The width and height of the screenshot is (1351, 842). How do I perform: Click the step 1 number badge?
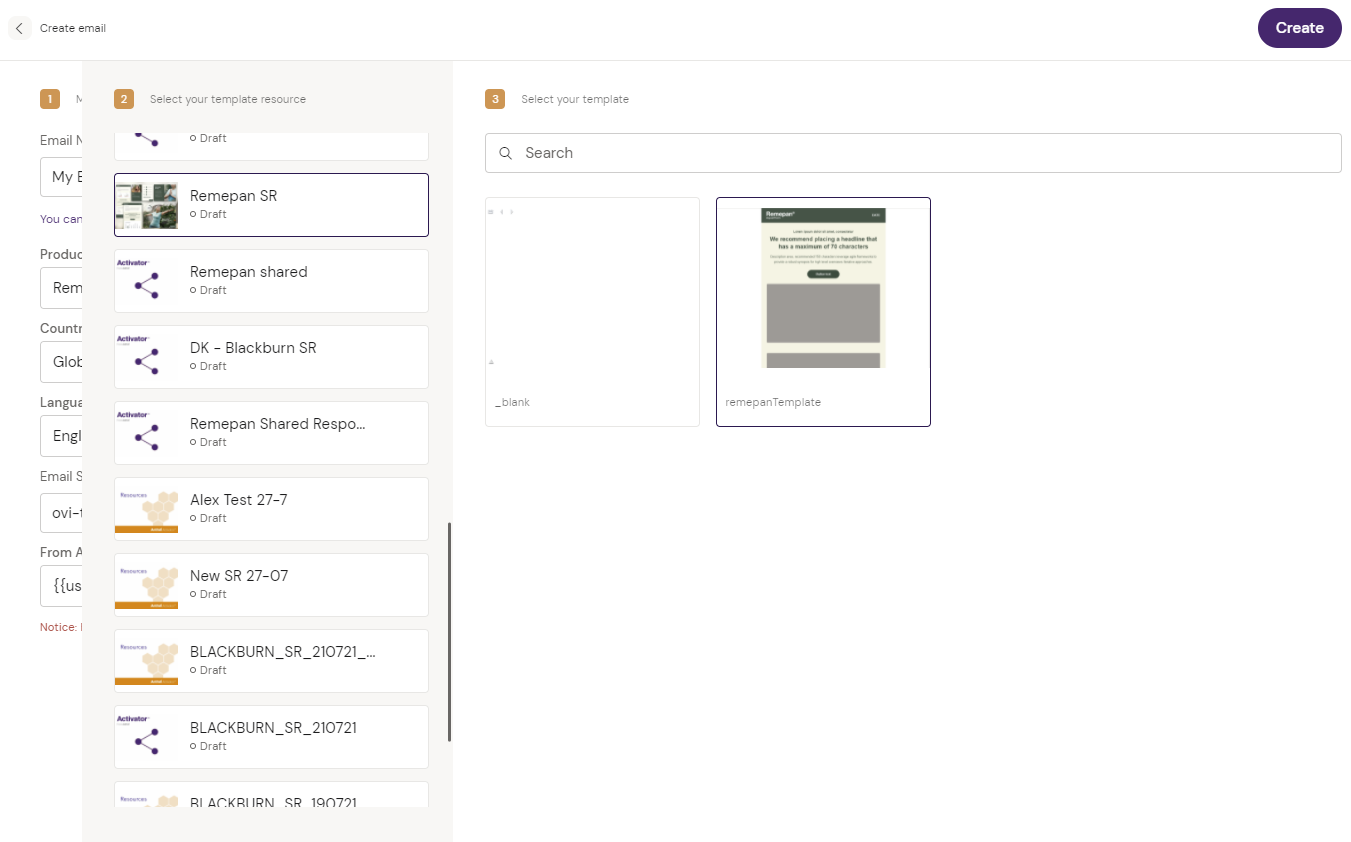(x=50, y=99)
